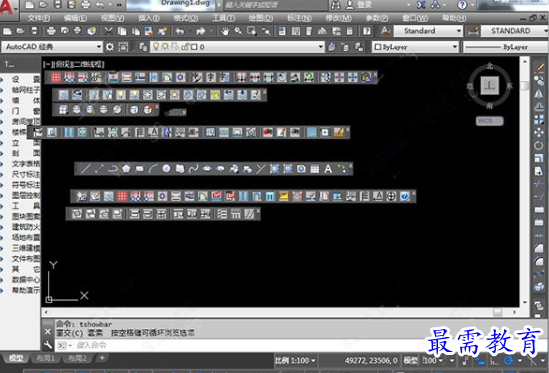This screenshot has width=549, height=373.
Task: Toggle the layer lock icon
Action: click(185, 47)
